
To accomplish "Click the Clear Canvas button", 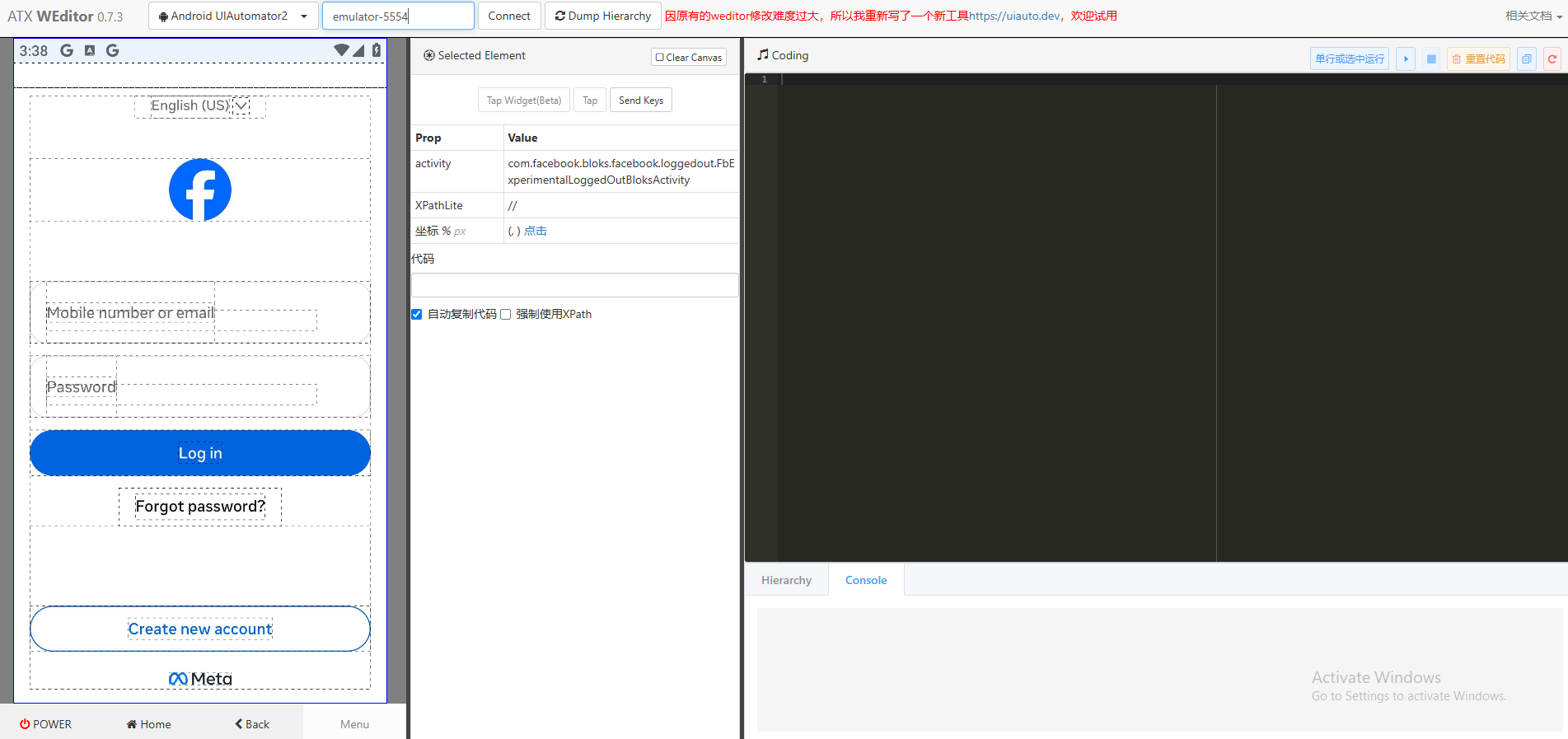I will 689,57.
